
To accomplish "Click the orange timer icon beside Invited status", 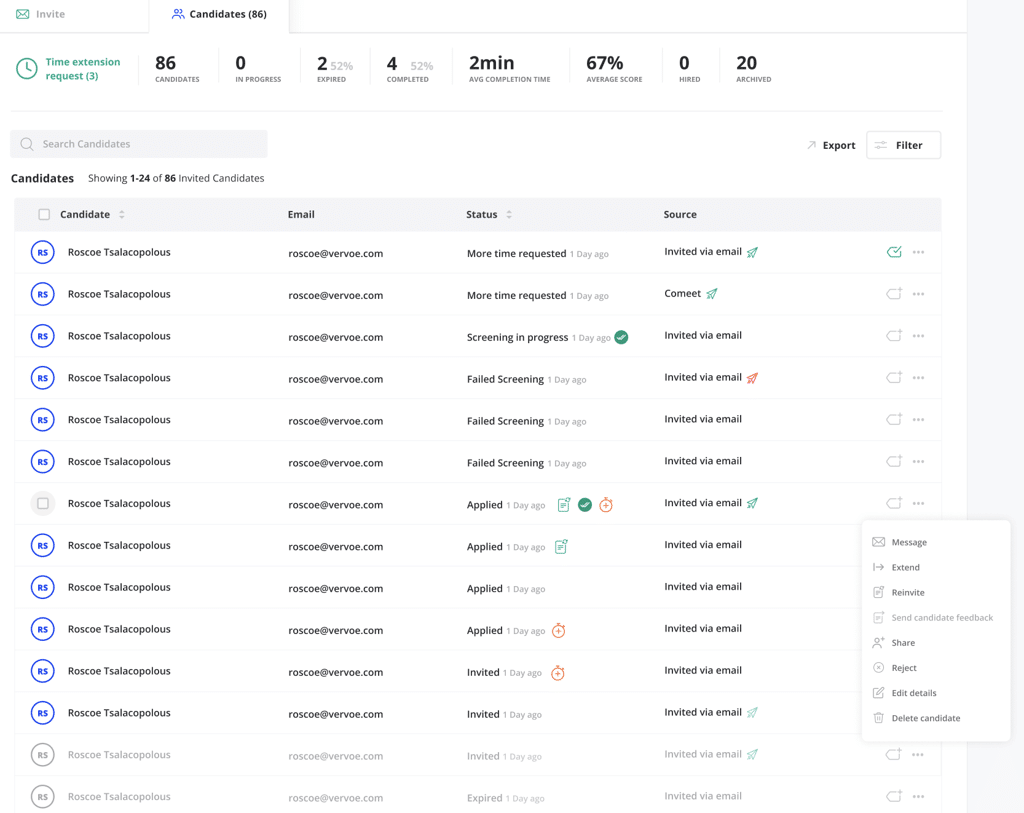I will 558,673.
